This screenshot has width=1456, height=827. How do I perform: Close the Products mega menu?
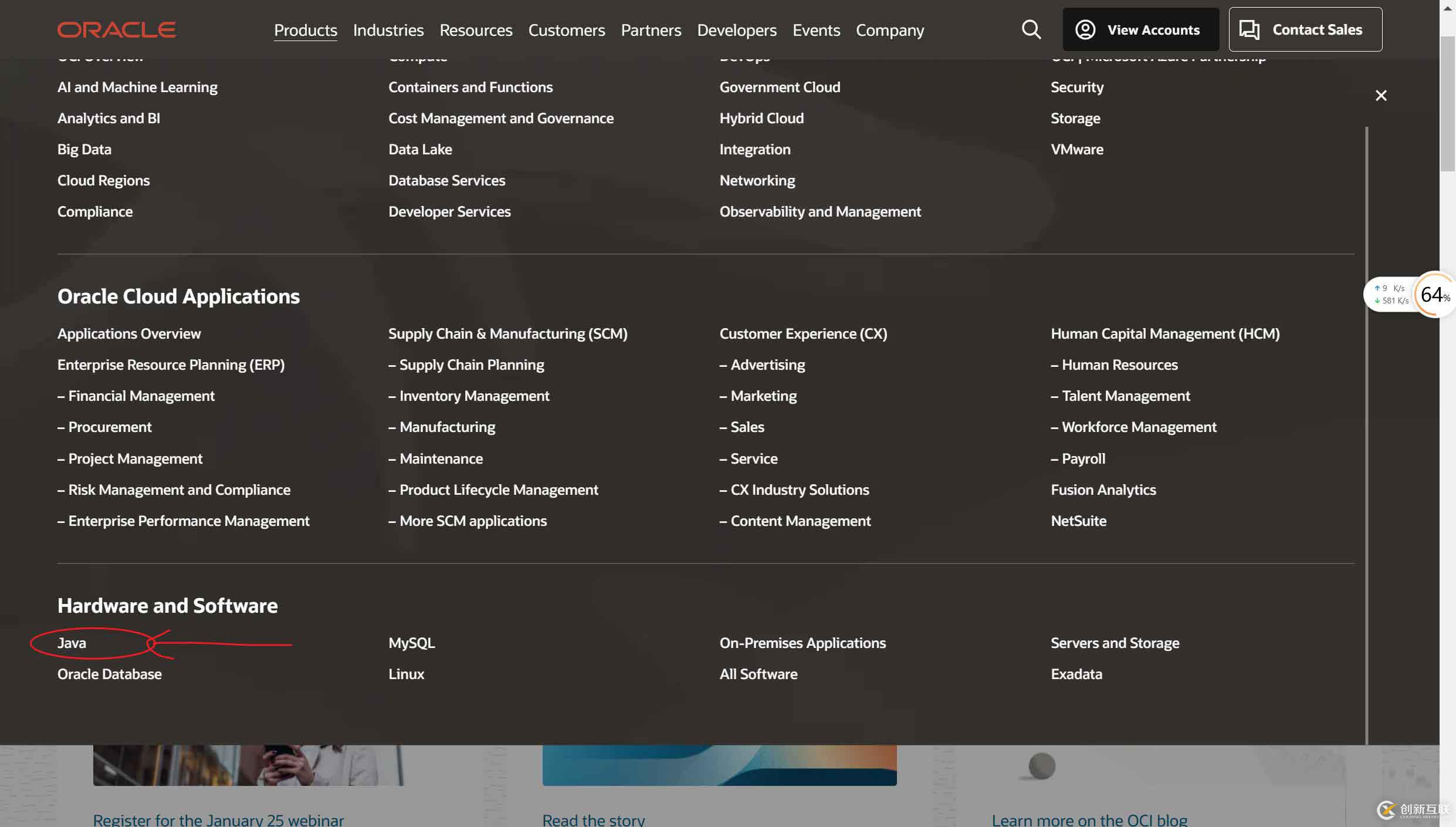click(x=1381, y=96)
